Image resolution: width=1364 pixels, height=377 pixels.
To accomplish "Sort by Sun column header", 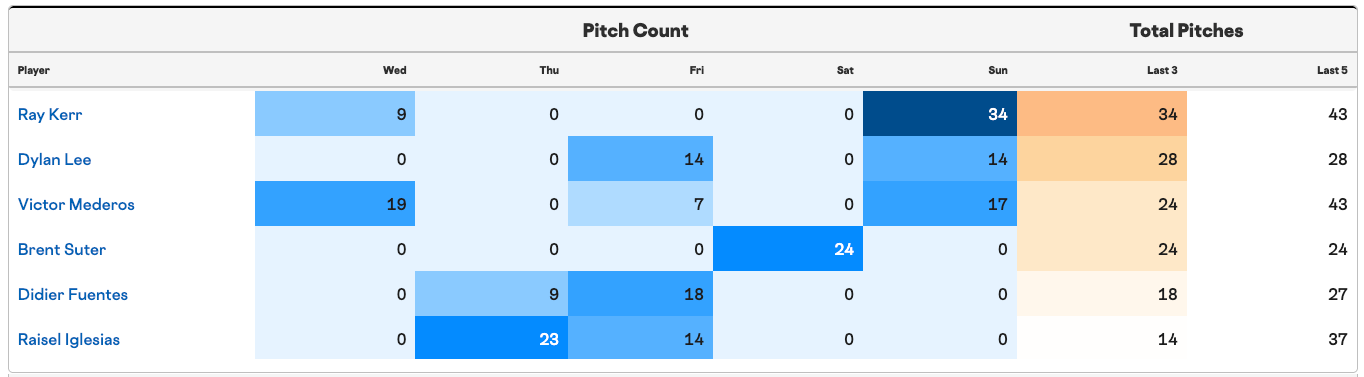I will [x=998, y=70].
